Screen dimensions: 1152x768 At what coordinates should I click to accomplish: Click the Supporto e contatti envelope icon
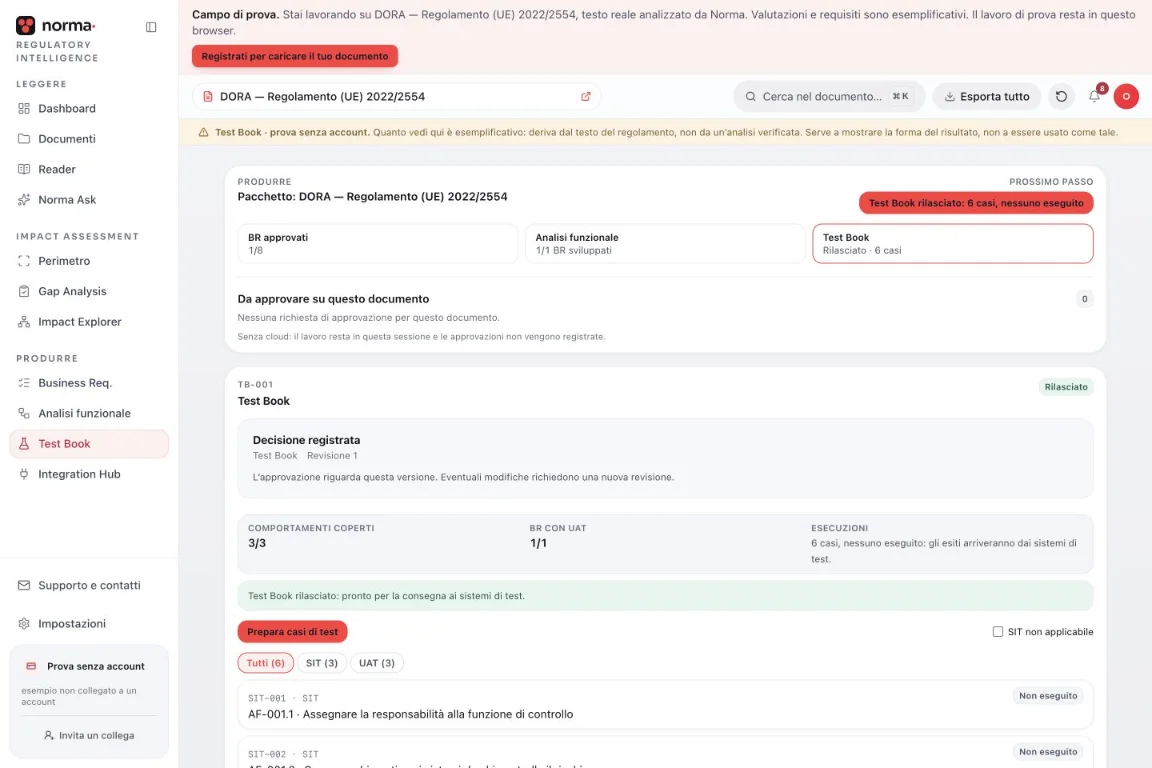click(x=24, y=586)
